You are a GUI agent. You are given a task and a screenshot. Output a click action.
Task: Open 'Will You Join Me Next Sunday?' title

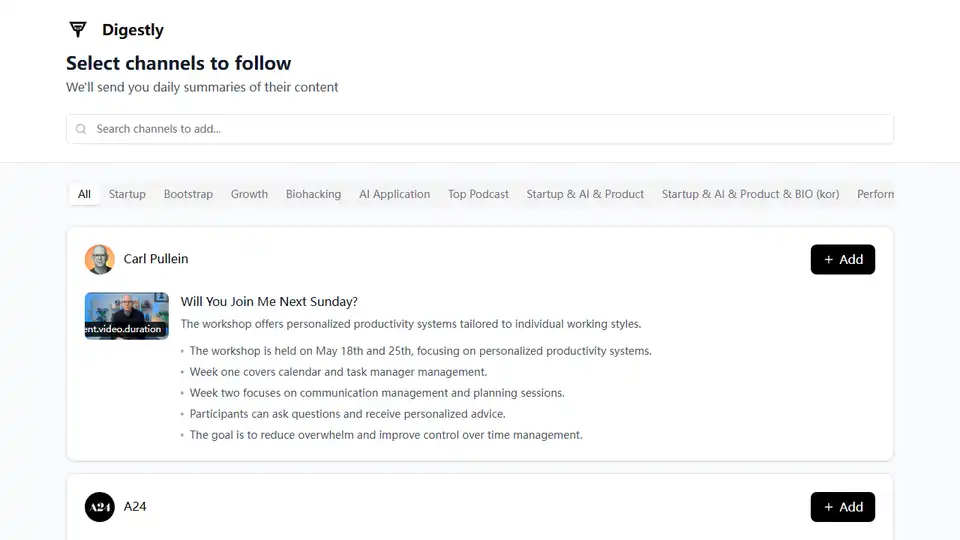[x=269, y=301]
